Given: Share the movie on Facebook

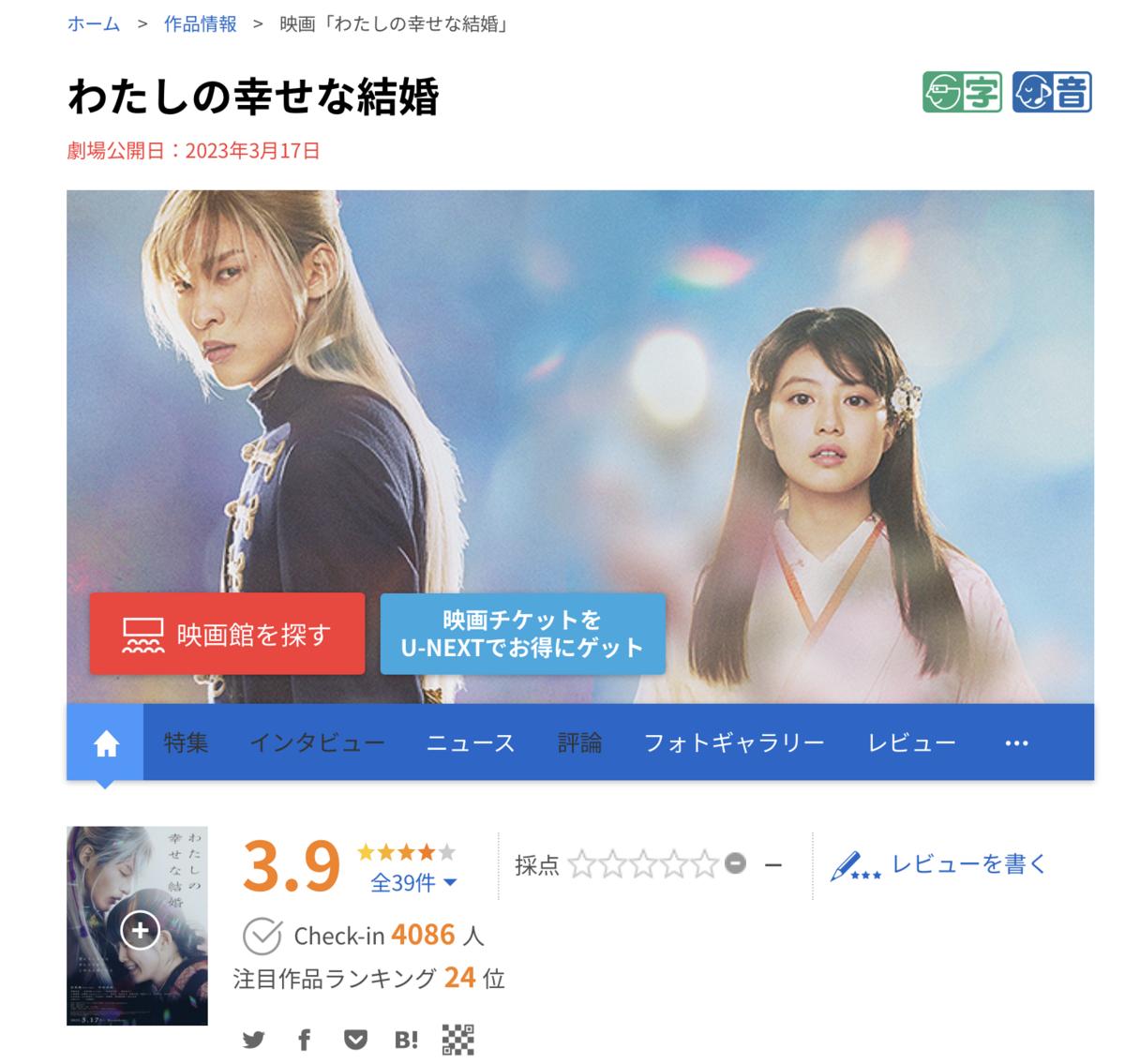Looking at the screenshot, I should (x=304, y=1040).
